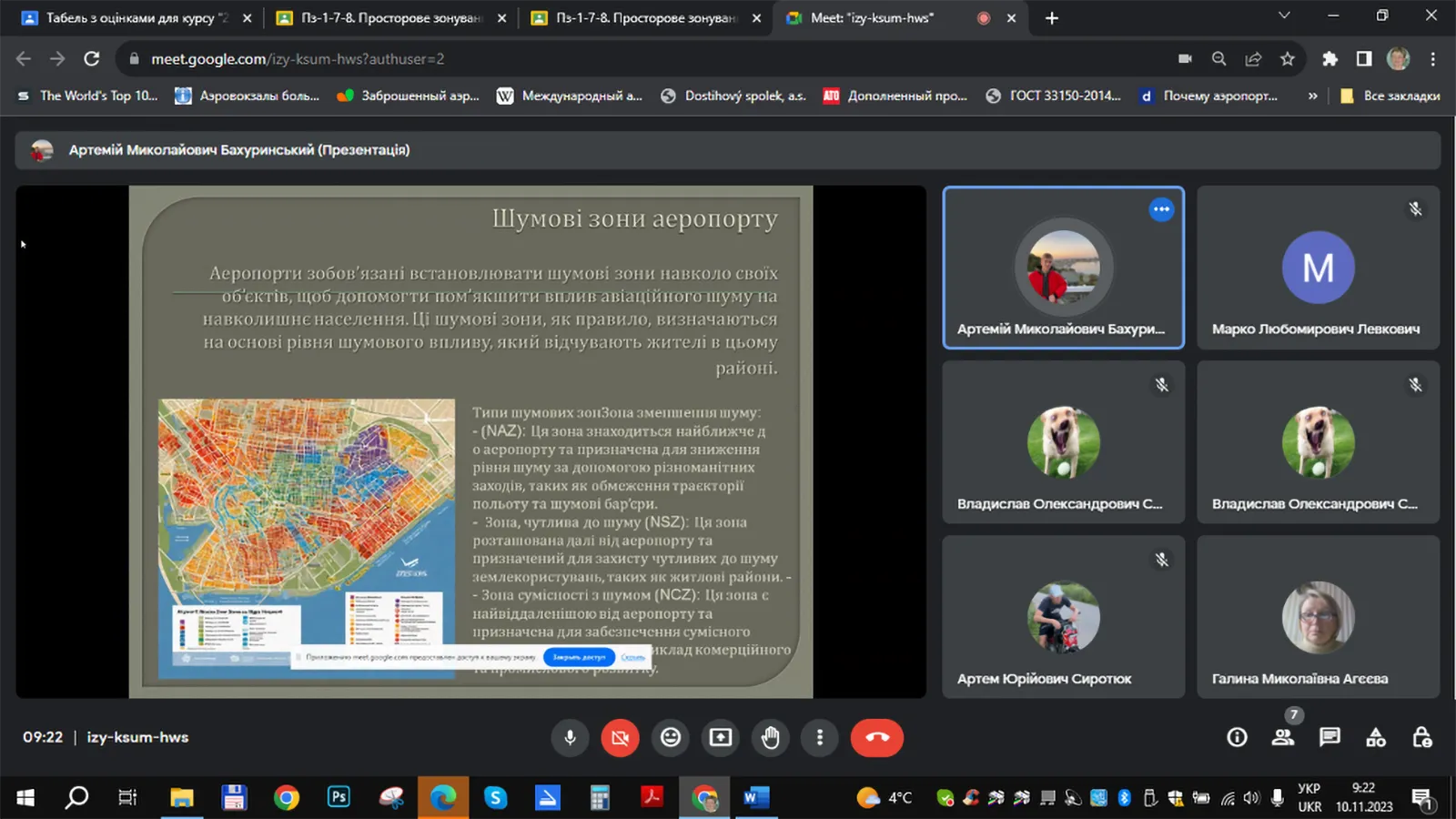Open Microsoft Edge from taskbar
The width and height of the screenshot is (1456, 819).
coord(443,798)
